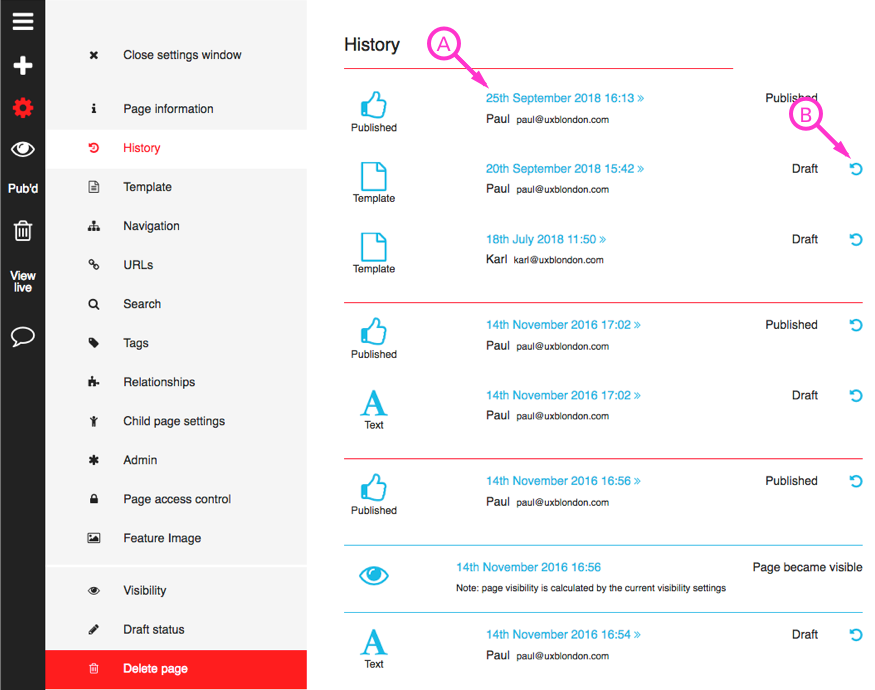Open Page access control settings

[176, 499]
